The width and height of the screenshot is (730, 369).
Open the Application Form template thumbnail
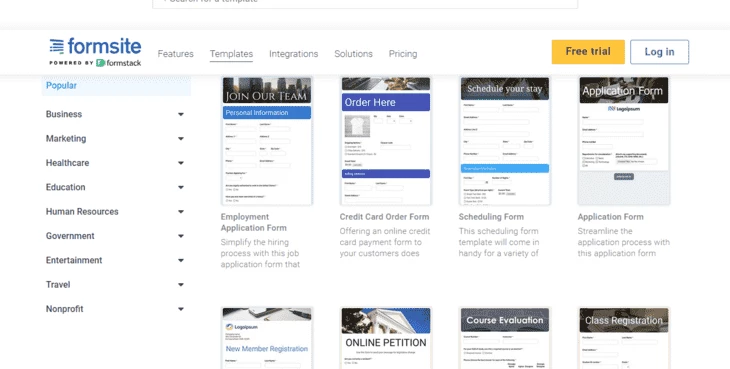pos(623,141)
